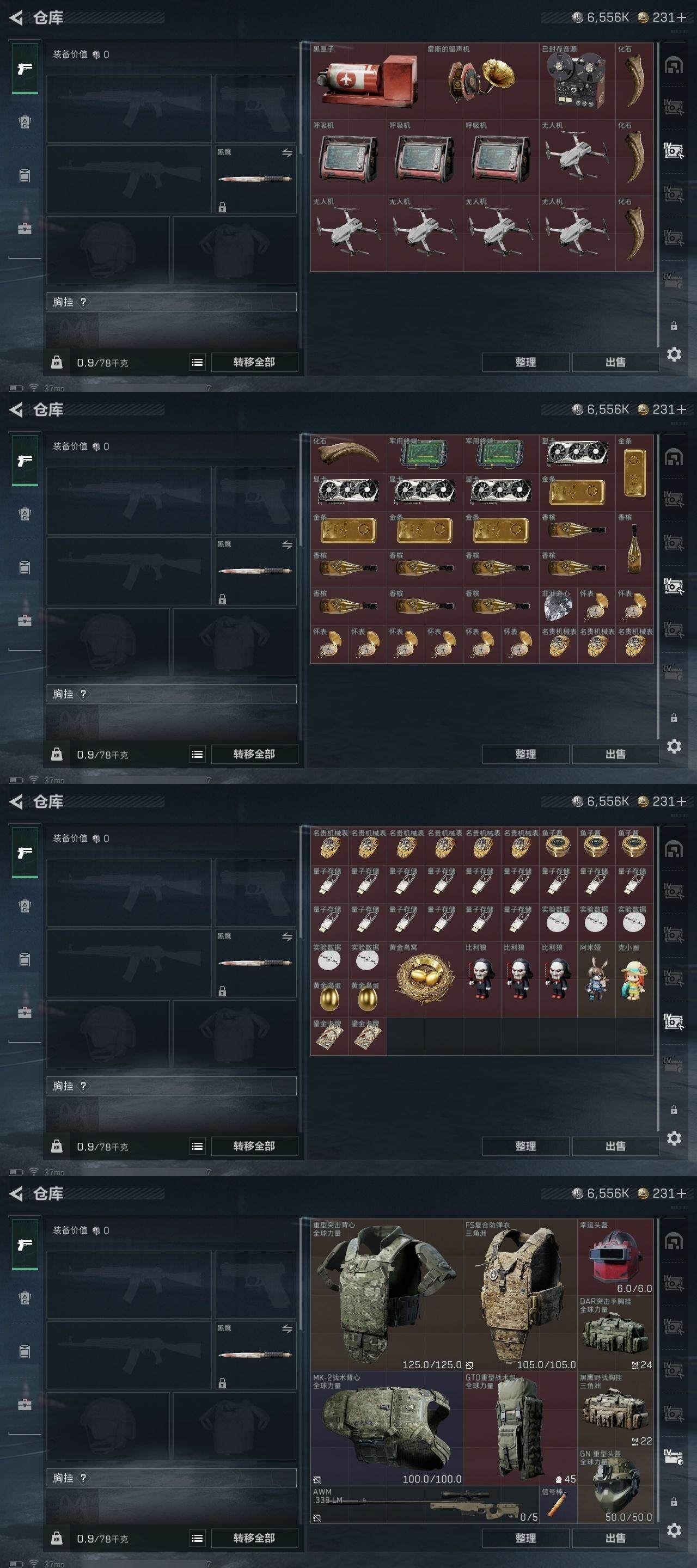
Task: Click 转移全部 in the screen showing 黄金鸟窝
Action: click(x=254, y=1146)
